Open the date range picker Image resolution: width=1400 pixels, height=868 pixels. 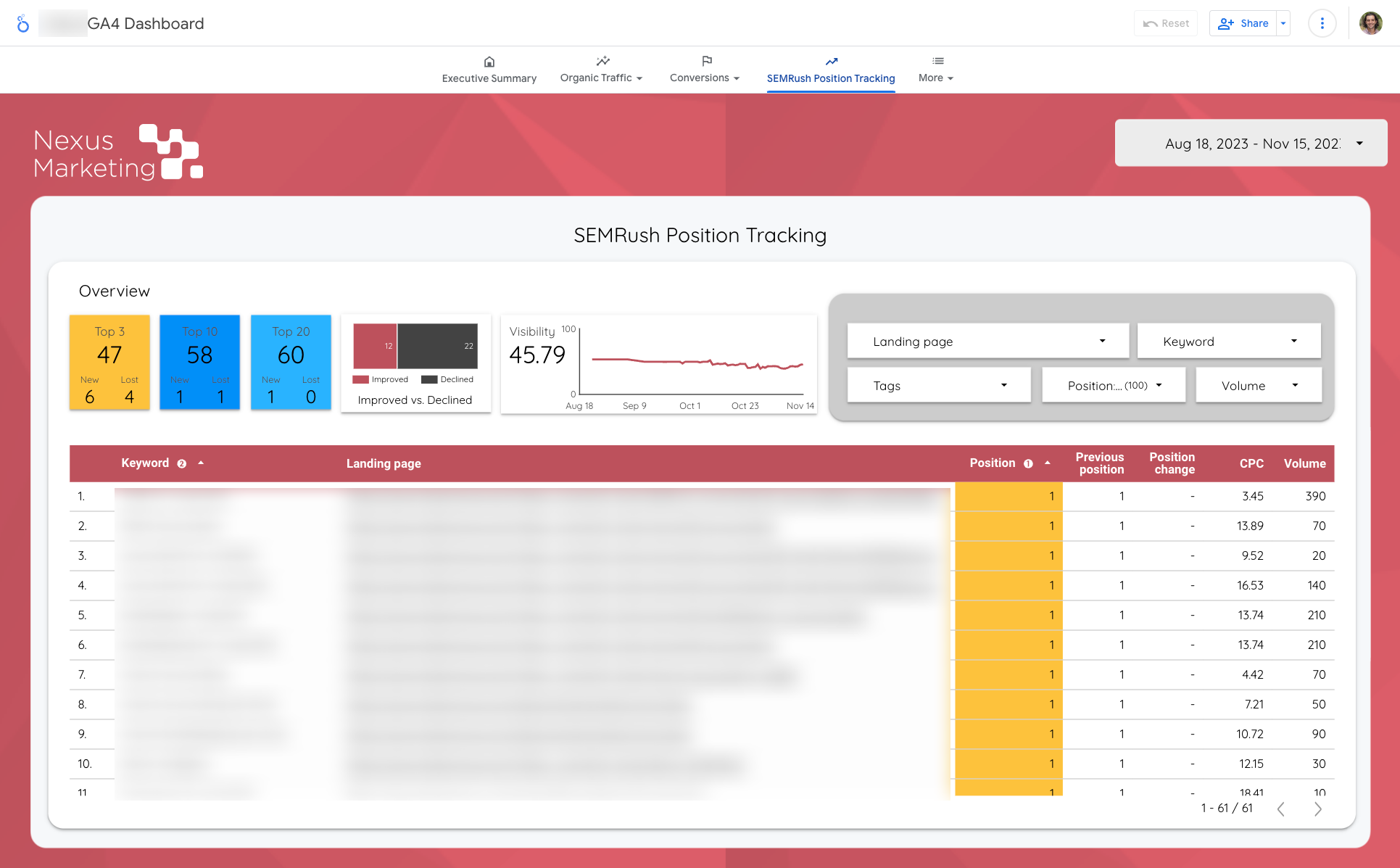point(1251,143)
